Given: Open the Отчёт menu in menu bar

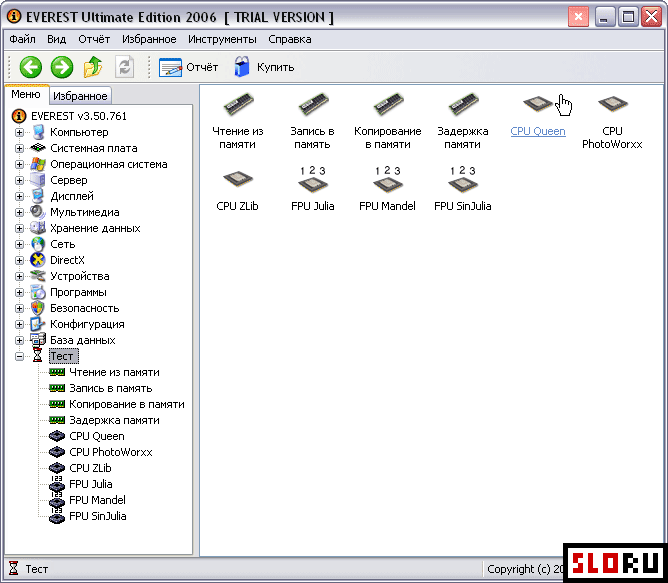Looking at the screenshot, I should [94, 39].
